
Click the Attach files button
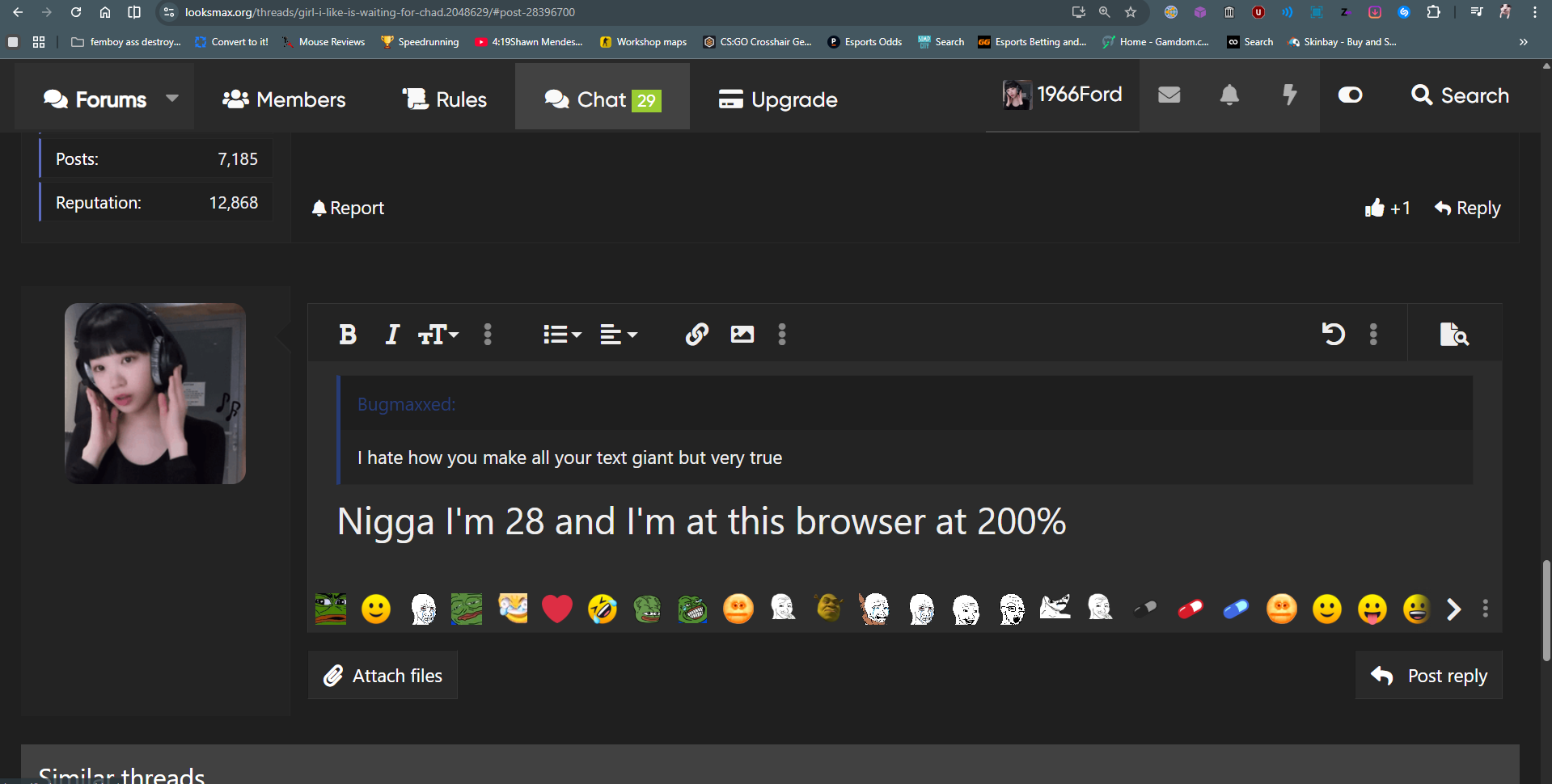pos(383,676)
